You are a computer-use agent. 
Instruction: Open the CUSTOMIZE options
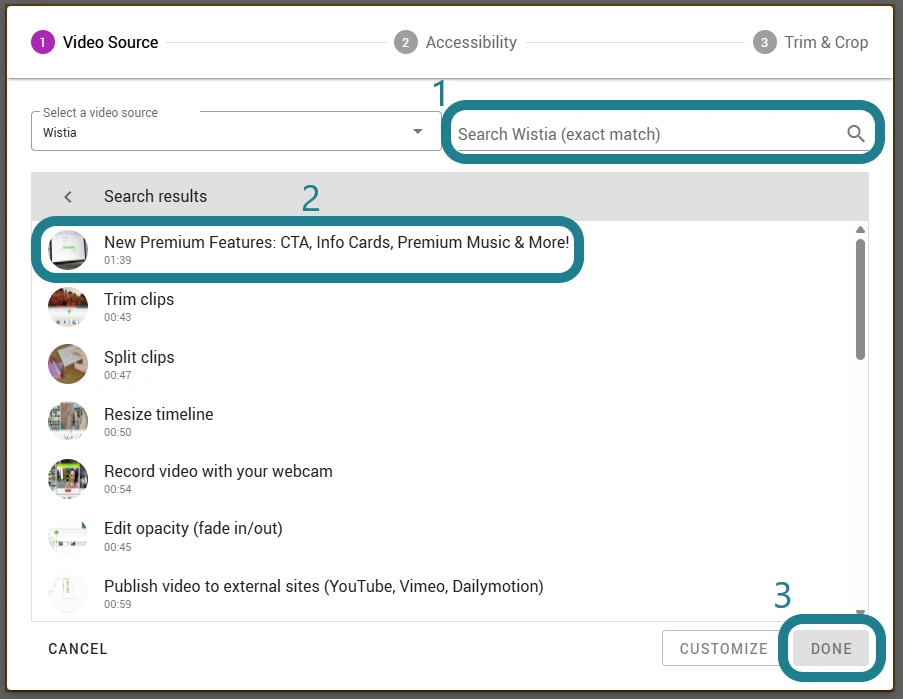coord(723,648)
